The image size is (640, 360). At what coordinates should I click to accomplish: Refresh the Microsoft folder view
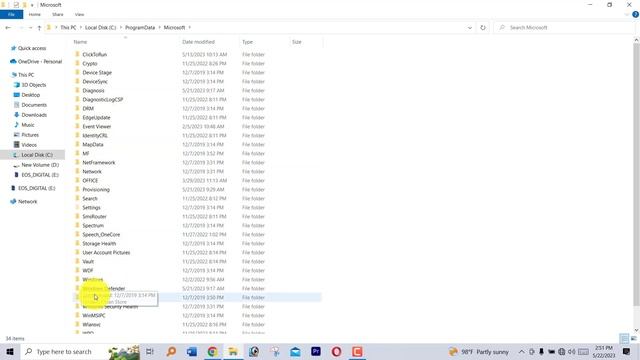483,28
